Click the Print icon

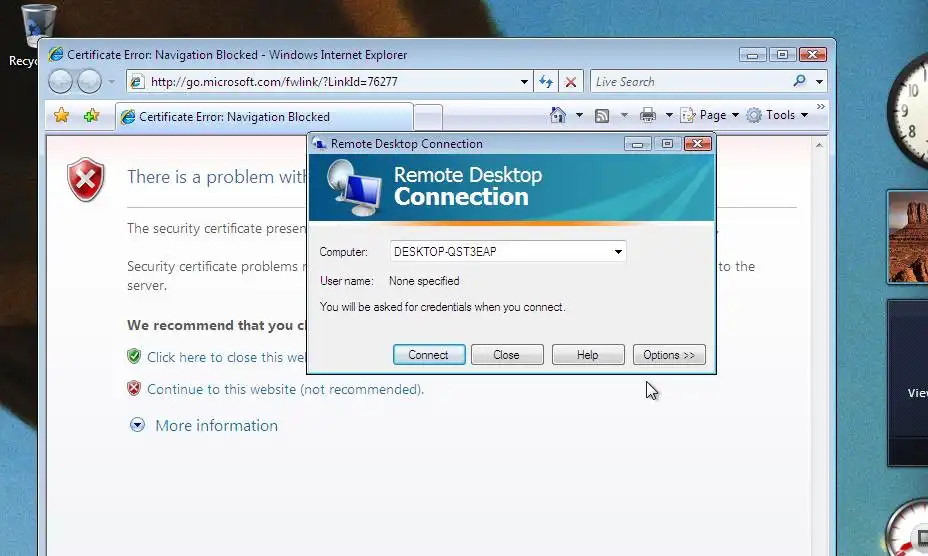click(x=648, y=115)
